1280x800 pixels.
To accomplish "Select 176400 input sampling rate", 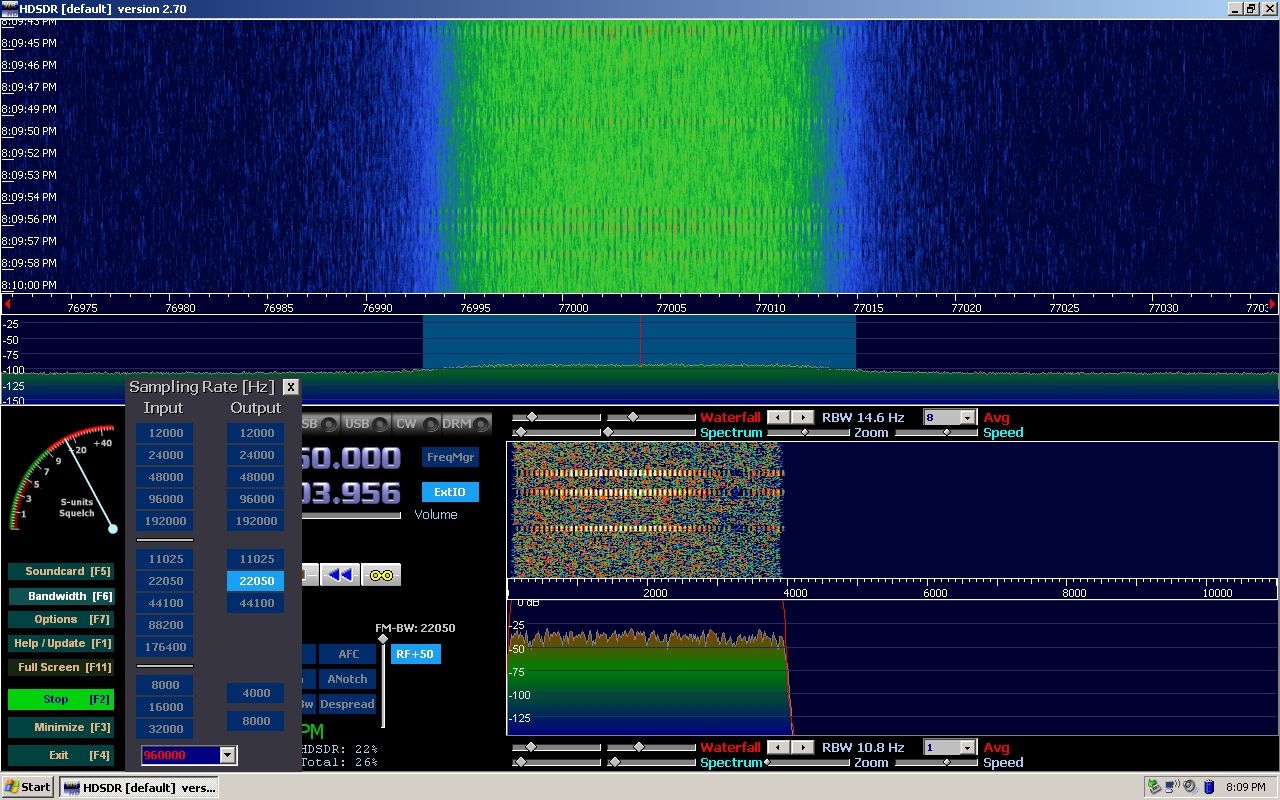I will (x=166, y=647).
